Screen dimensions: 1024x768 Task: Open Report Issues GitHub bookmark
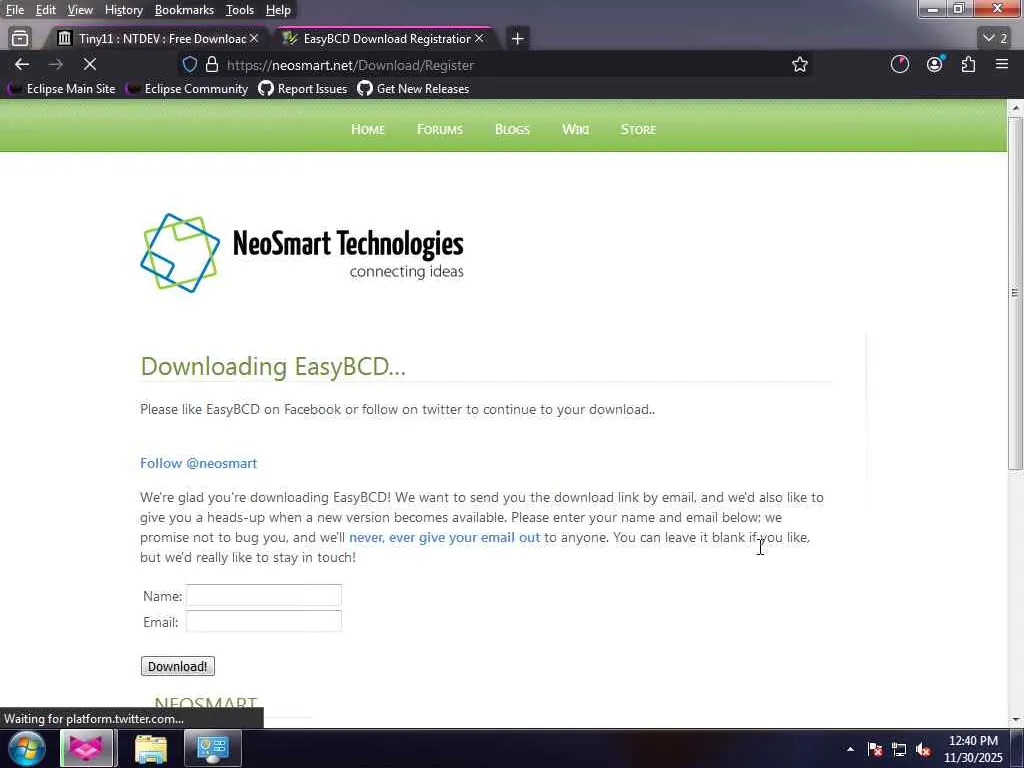[x=303, y=89]
